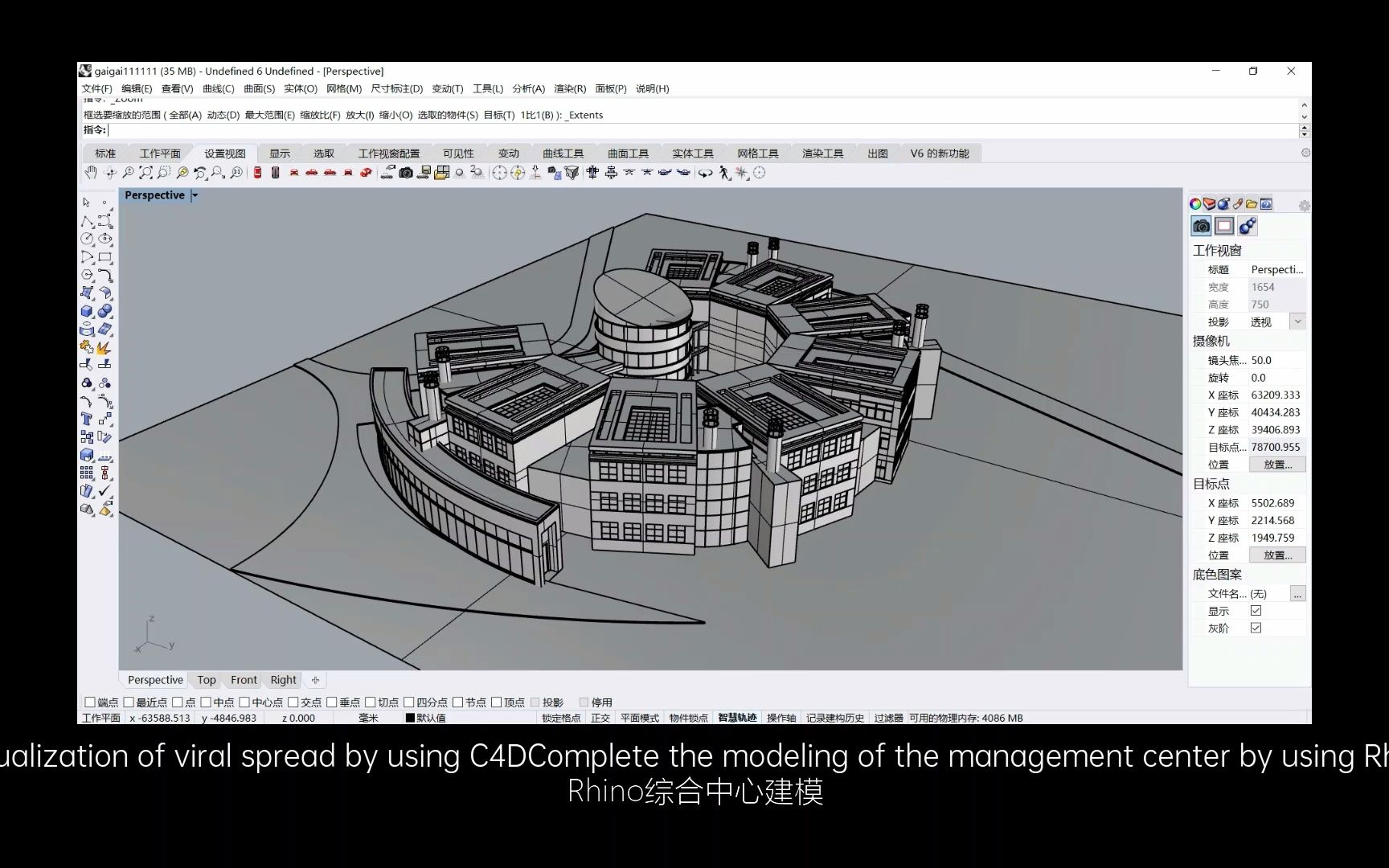This screenshot has width=1389, height=868.
Task: Open the viewport properties camera icon panel
Action: [x=1201, y=226]
